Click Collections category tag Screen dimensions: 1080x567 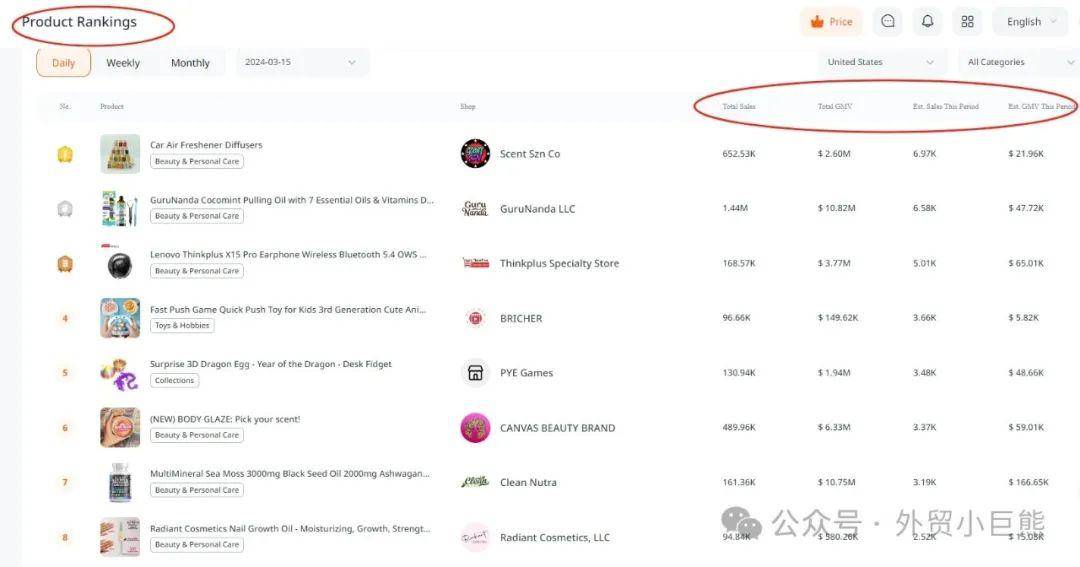[x=174, y=380]
